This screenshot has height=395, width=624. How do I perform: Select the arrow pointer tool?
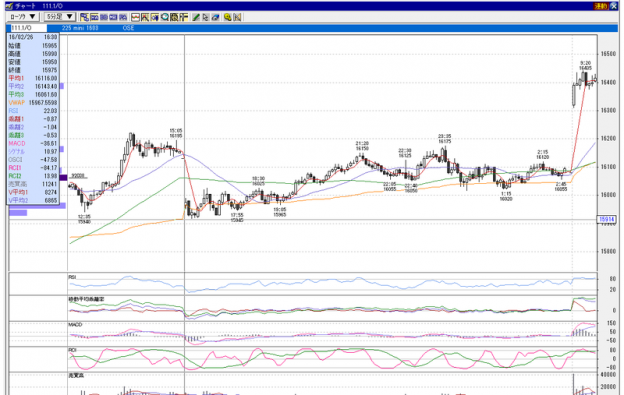click(205, 17)
